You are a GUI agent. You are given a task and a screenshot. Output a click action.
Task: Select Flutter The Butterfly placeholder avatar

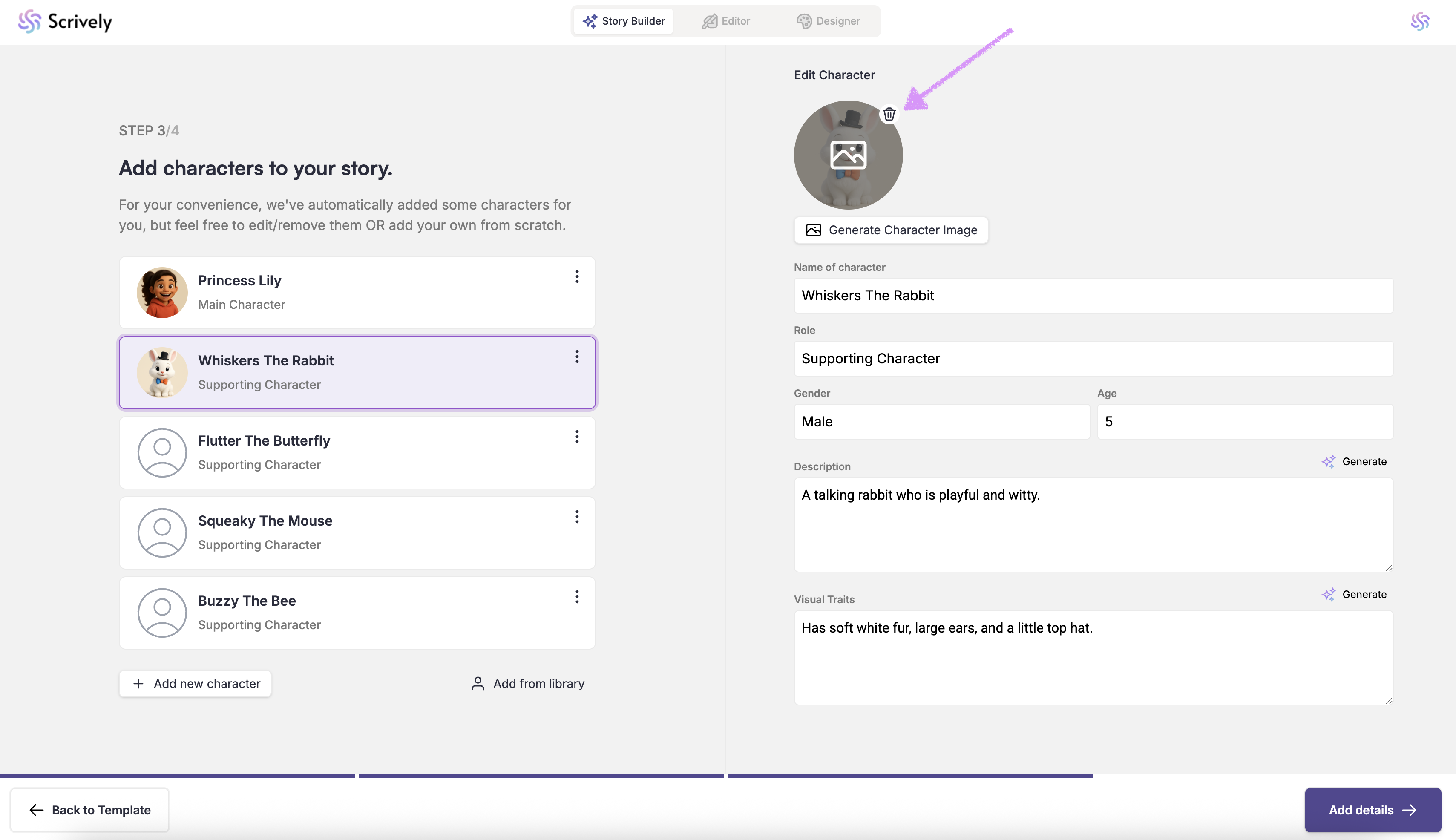pos(162,452)
